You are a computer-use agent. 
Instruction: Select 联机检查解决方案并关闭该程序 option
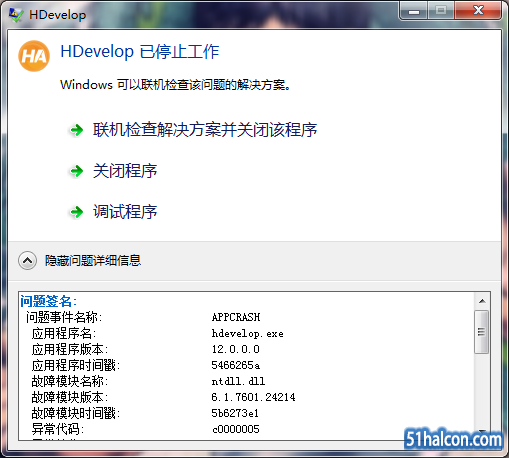tap(205, 130)
